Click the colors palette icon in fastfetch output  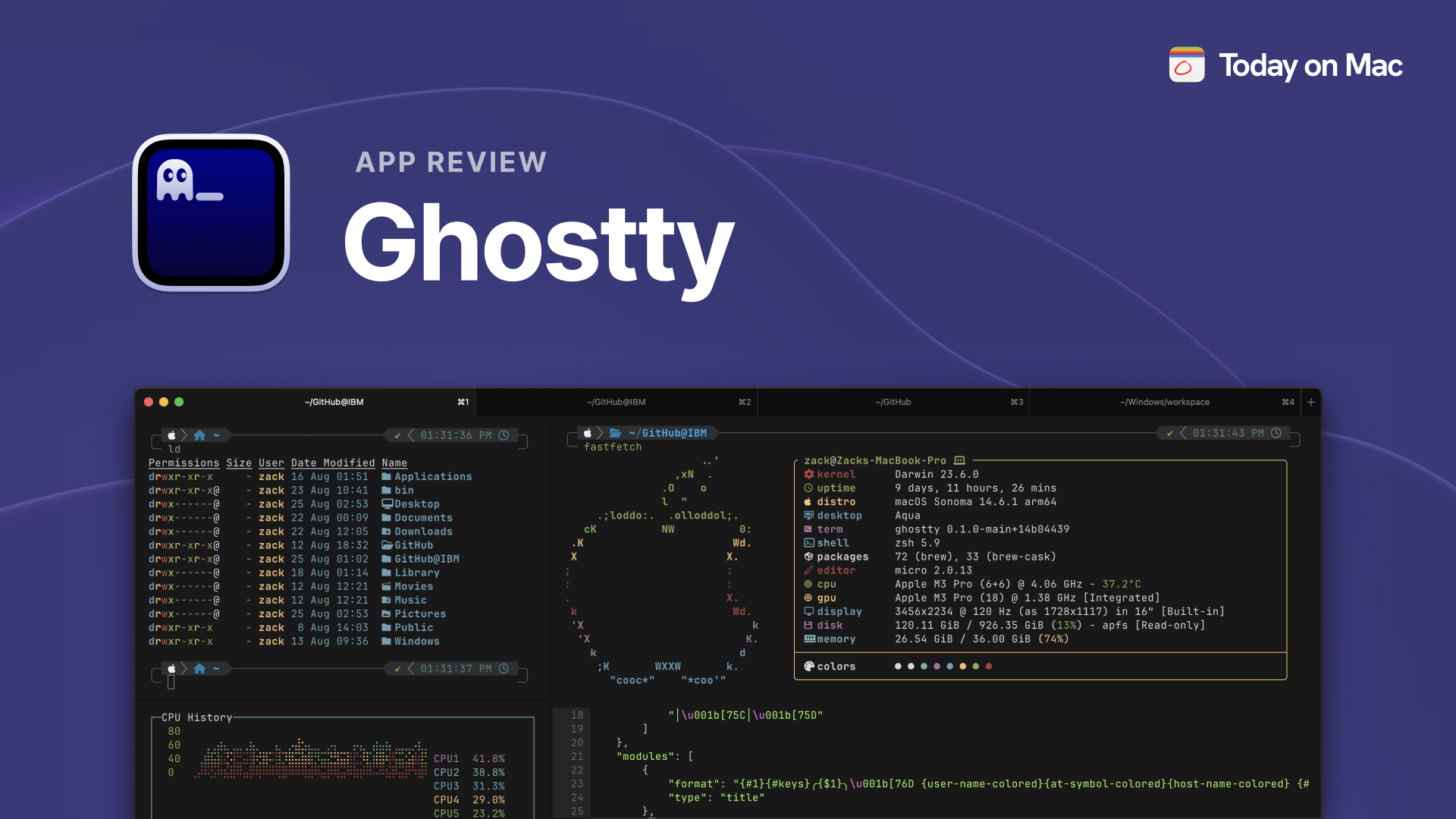click(x=809, y=667)
